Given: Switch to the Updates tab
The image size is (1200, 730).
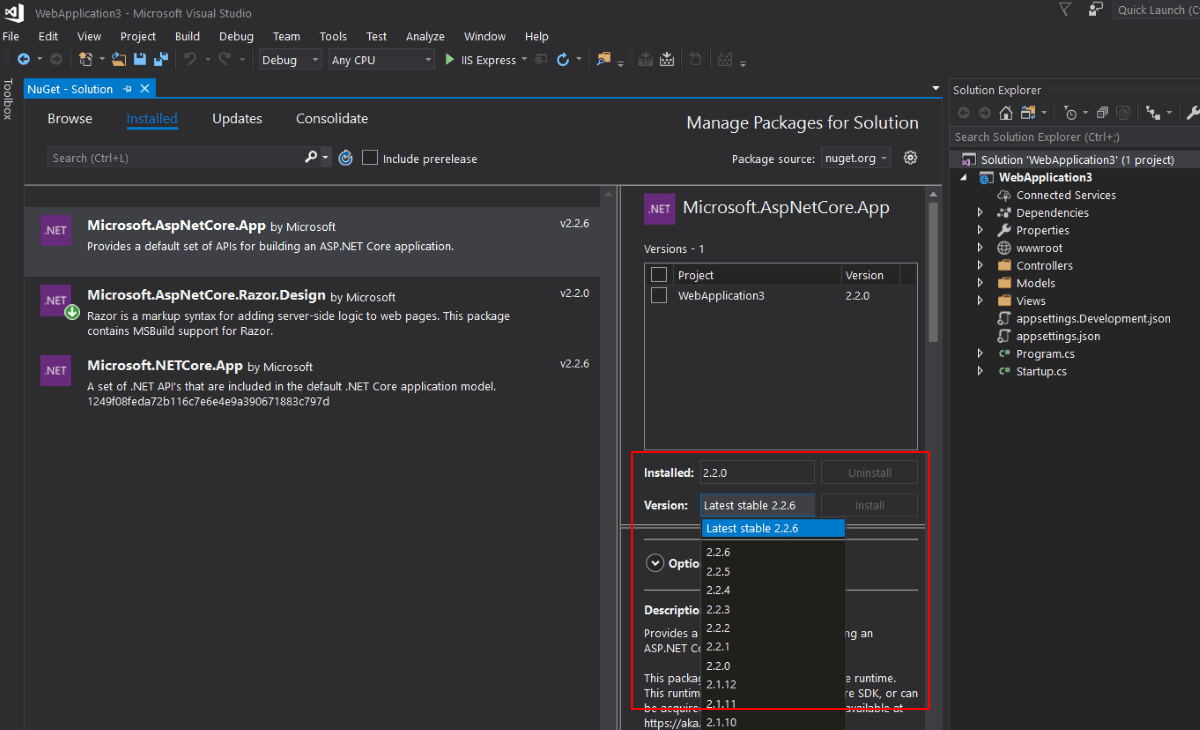Looking at the screenshot, I should pyautogui.click(x=237, y=119).
